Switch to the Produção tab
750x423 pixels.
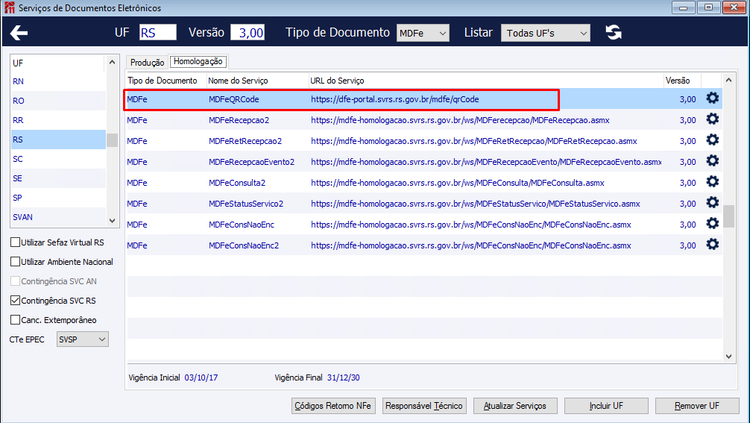pos(147,63)
